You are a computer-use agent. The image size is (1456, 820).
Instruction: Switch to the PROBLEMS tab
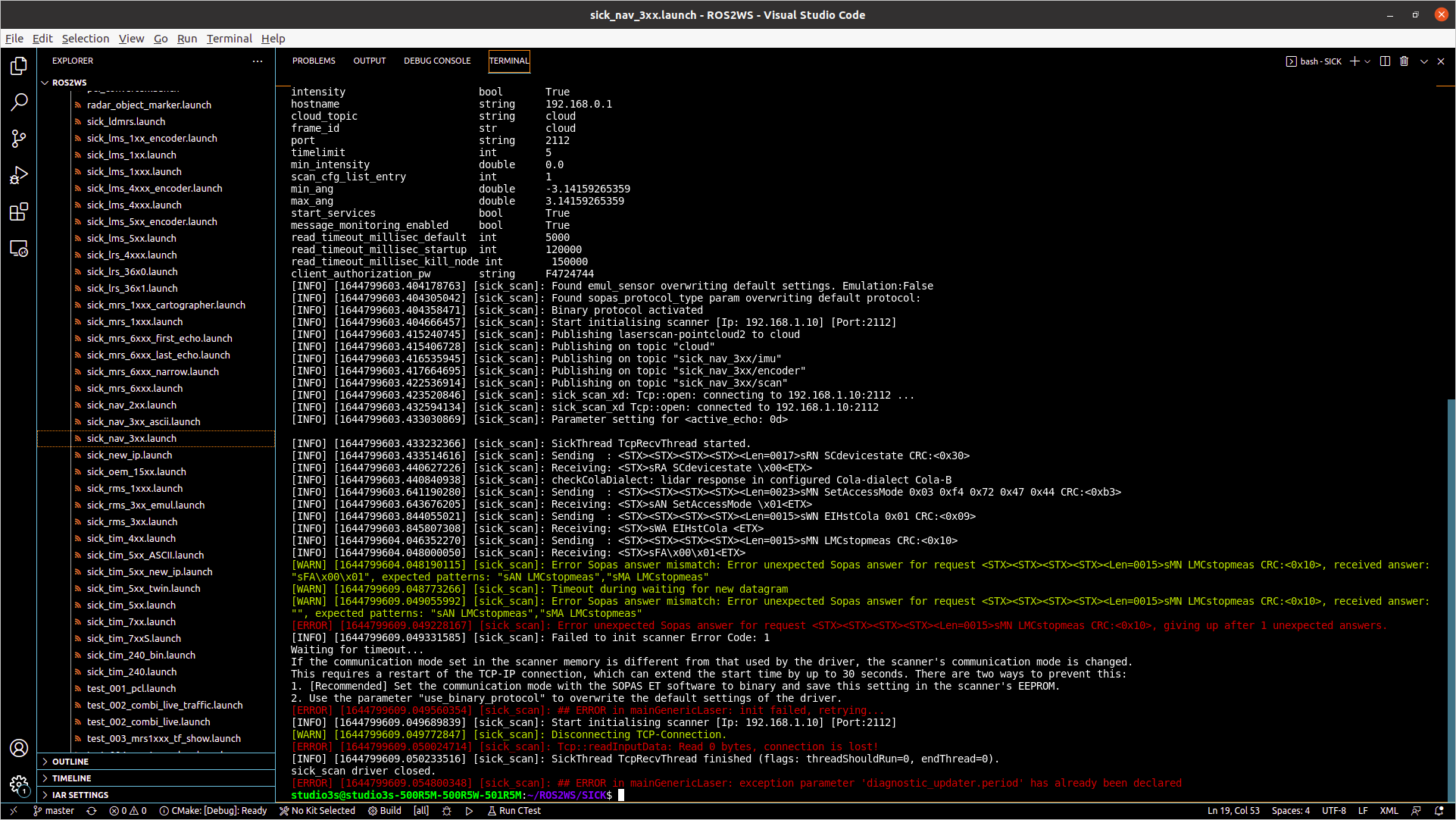[313, 61]
